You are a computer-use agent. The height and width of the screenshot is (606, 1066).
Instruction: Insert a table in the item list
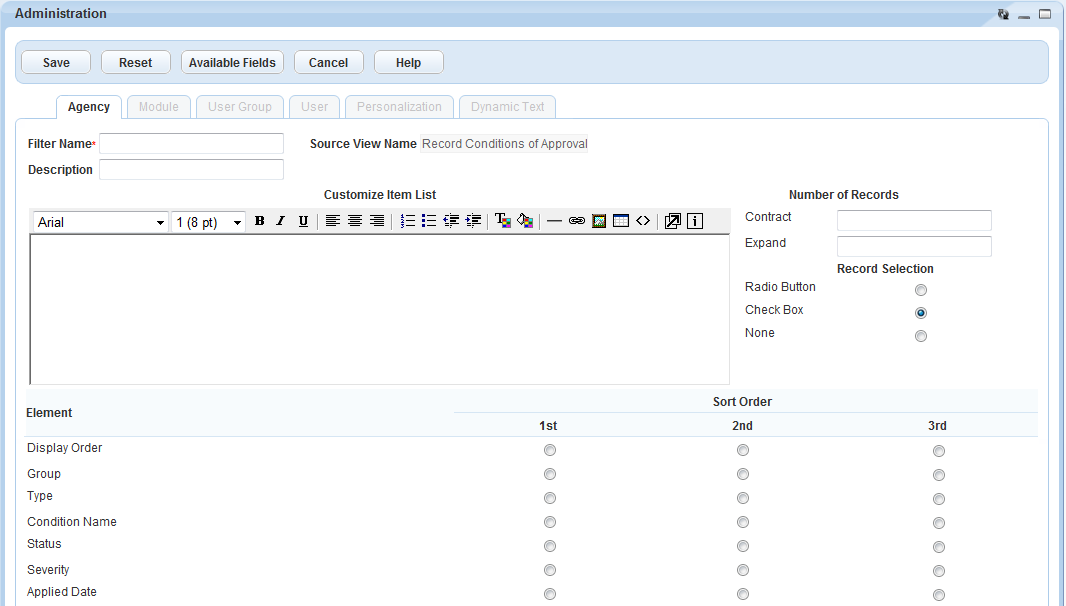click(x=621, y=221)
